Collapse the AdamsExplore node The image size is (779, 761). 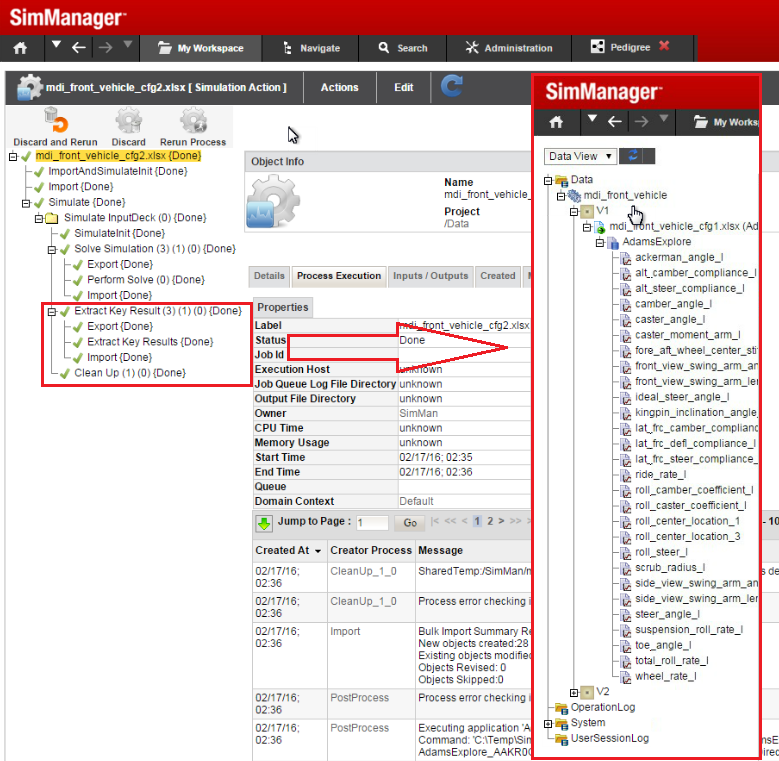(x=599, y=242)
